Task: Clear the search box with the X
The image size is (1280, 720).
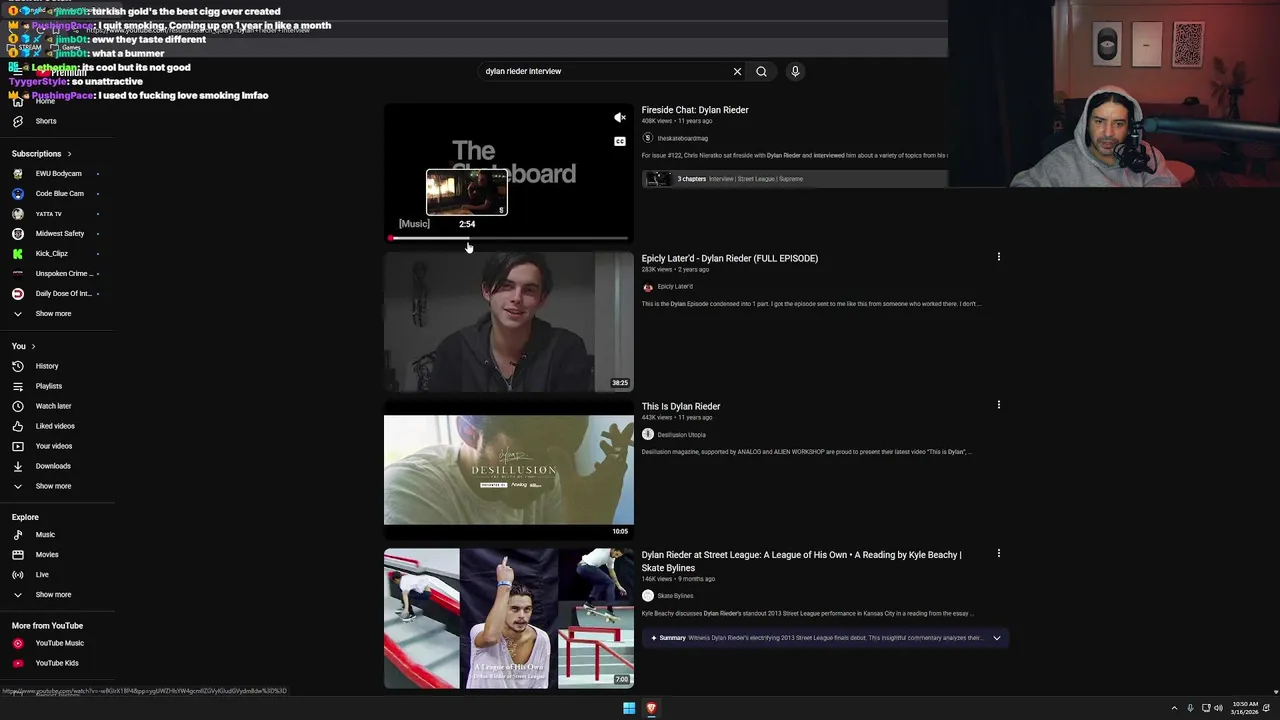Action: (x=737, y=71)
